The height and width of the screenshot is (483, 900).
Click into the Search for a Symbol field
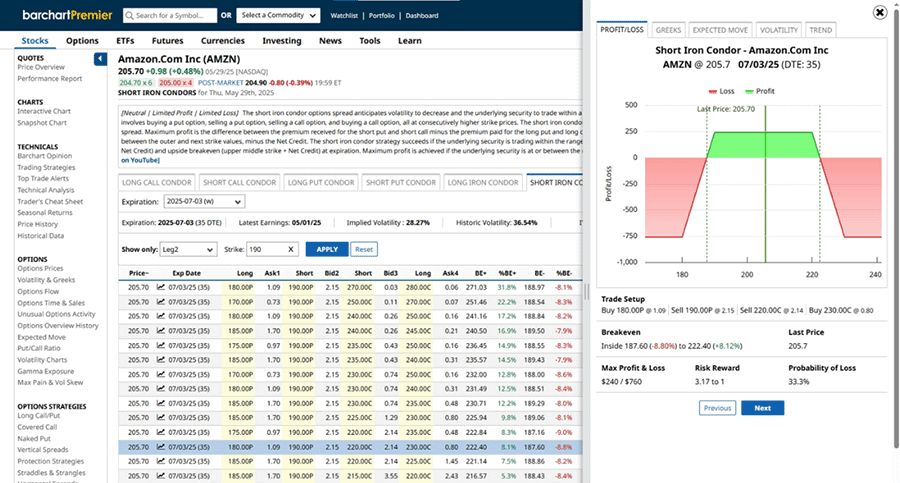click(x=170, y=16)
